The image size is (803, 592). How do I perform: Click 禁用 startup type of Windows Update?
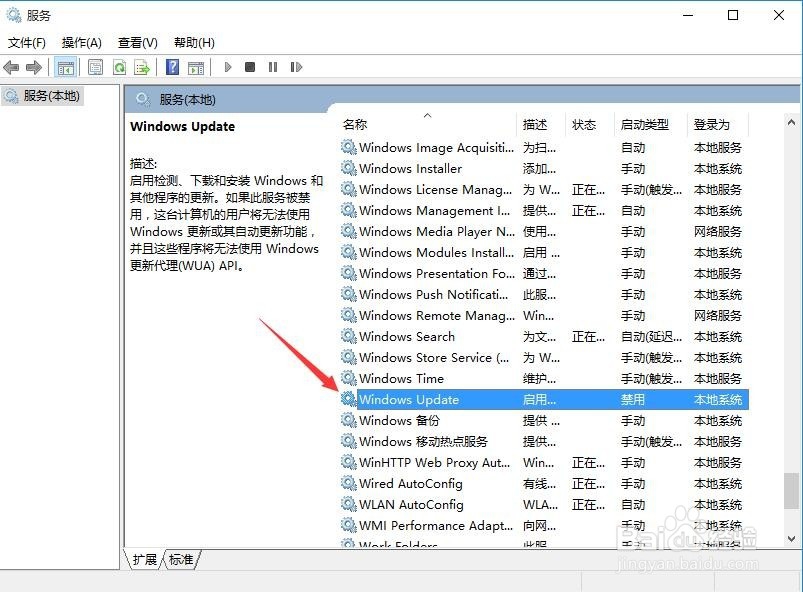(x=633, y=399)
